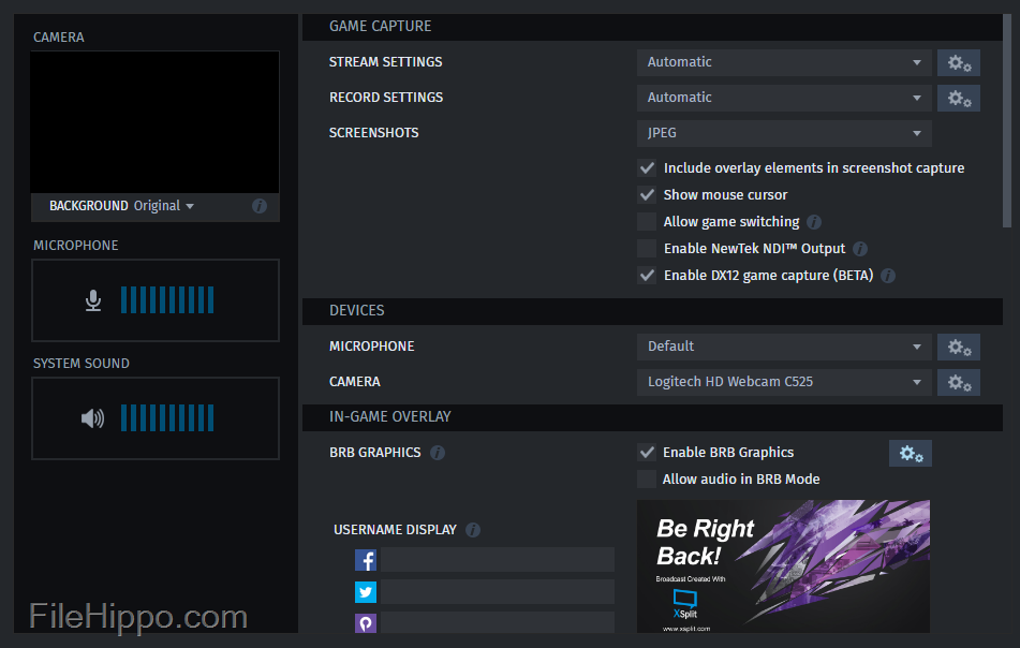Image resolution: width=1020 pixels, height=648 pixels.
Task: Open the Screenshots JPEG format dropdown
Action: coord(784,133)
